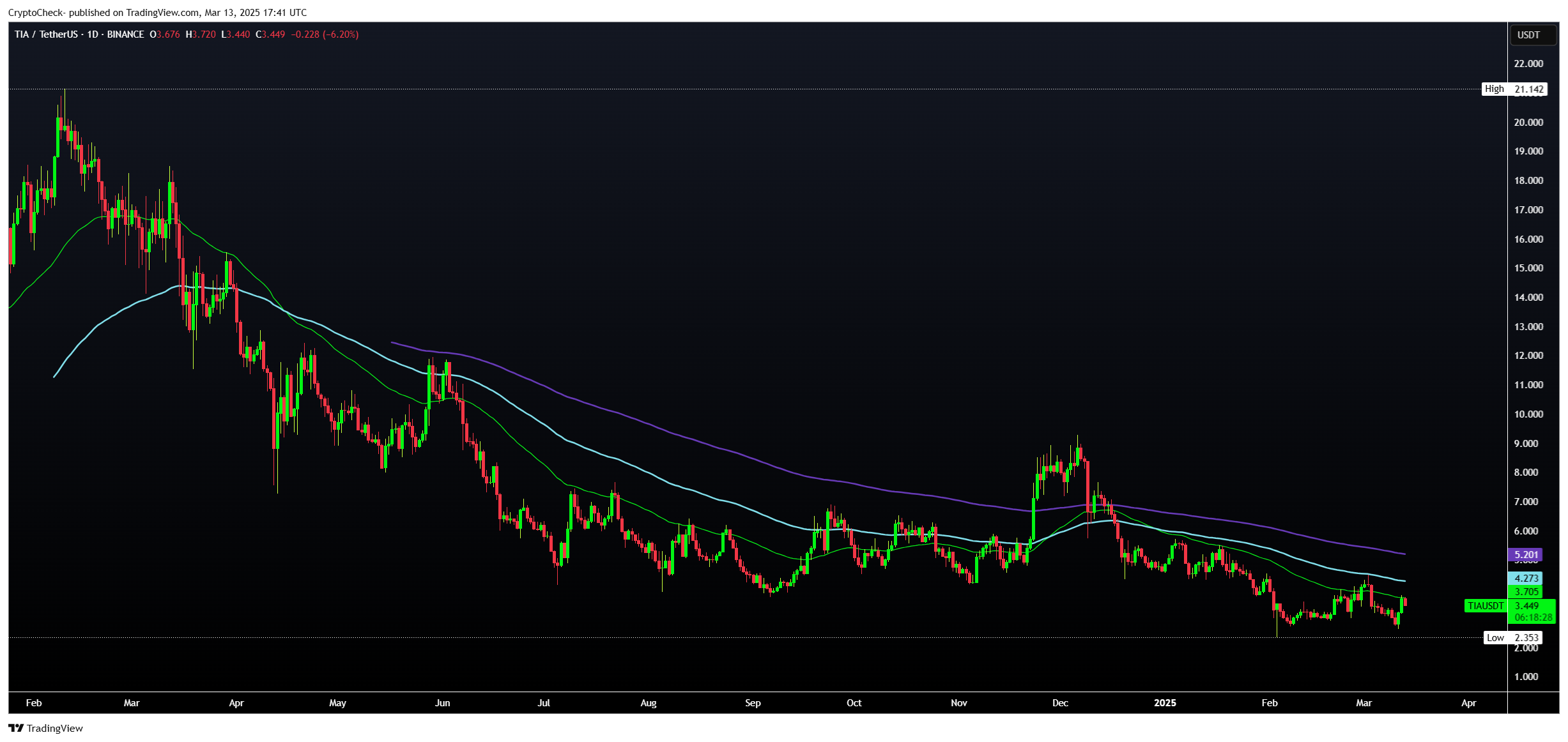1568x742 pixels.
Task: Click the −0.228 (−6.20%) change value
Action: (x=325, y=34)
